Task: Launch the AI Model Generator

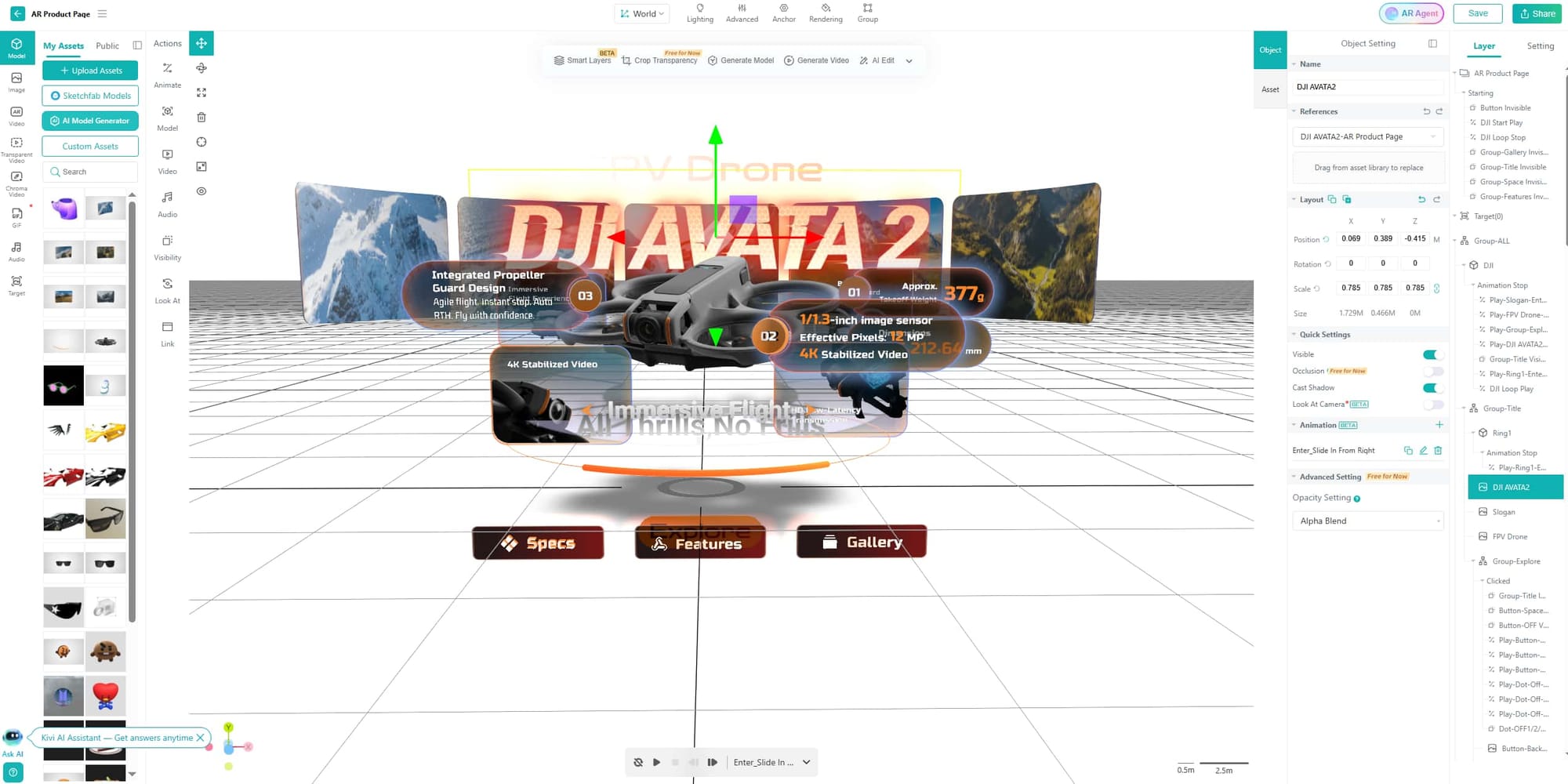Action: click(90, 121)
